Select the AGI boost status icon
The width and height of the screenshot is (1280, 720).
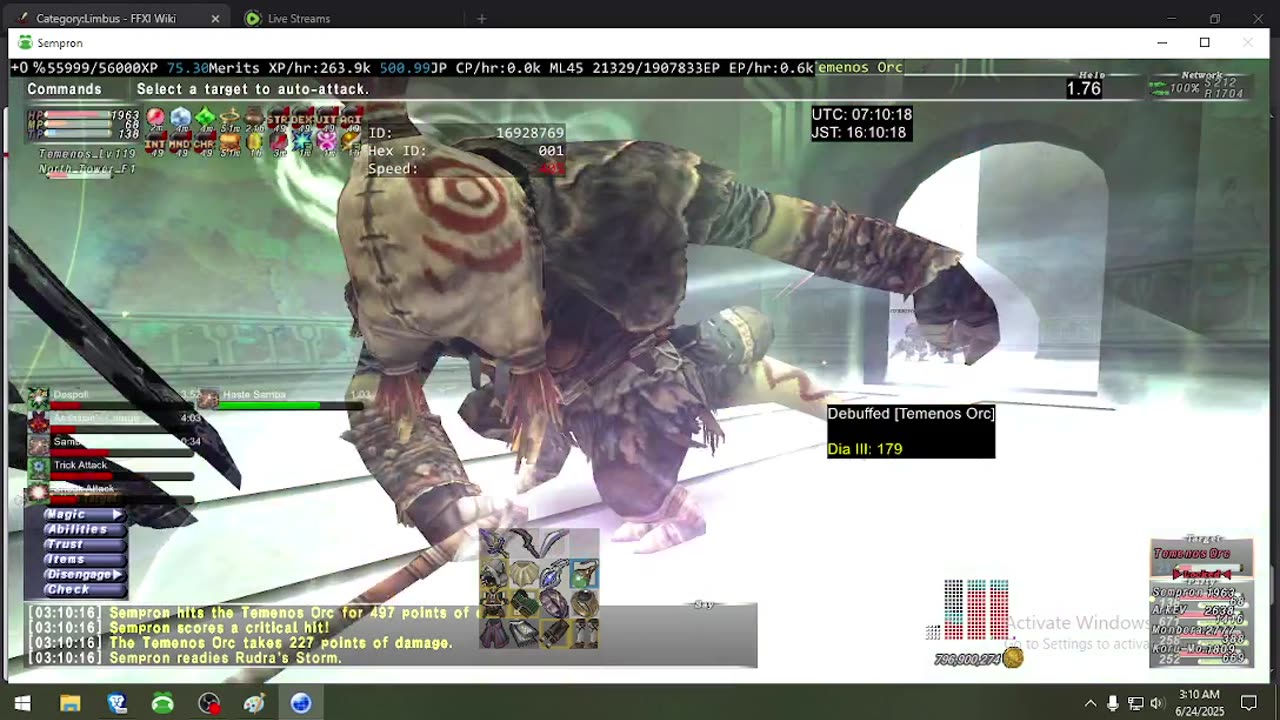351,118
